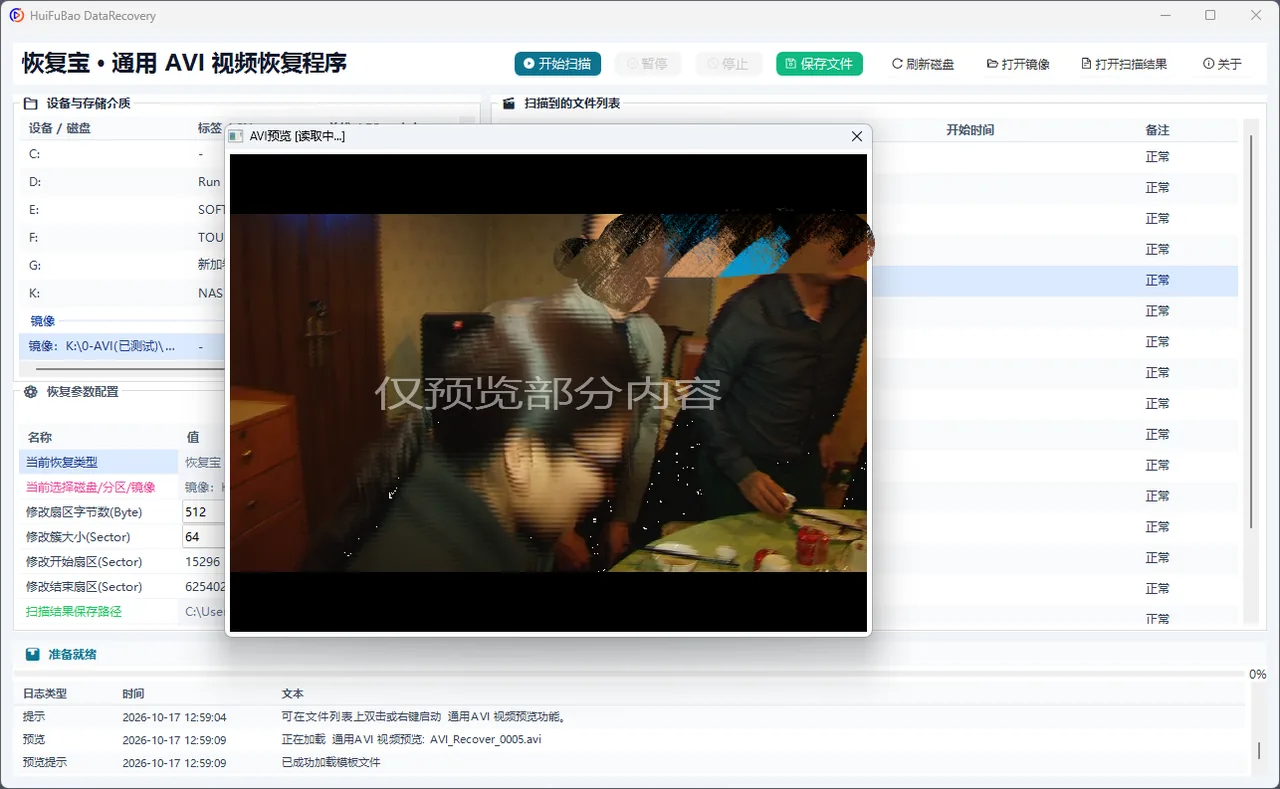Click the 备注 column header

point(1157,130)
